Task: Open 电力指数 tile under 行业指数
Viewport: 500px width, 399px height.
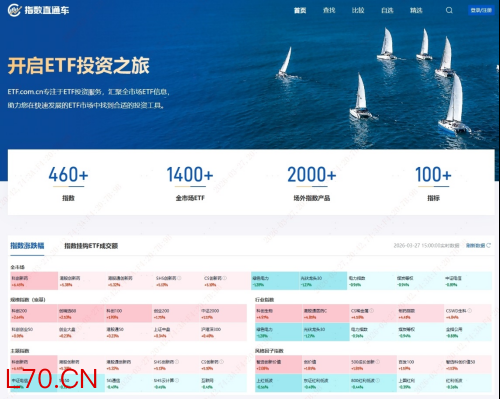Action: point(373,332)
